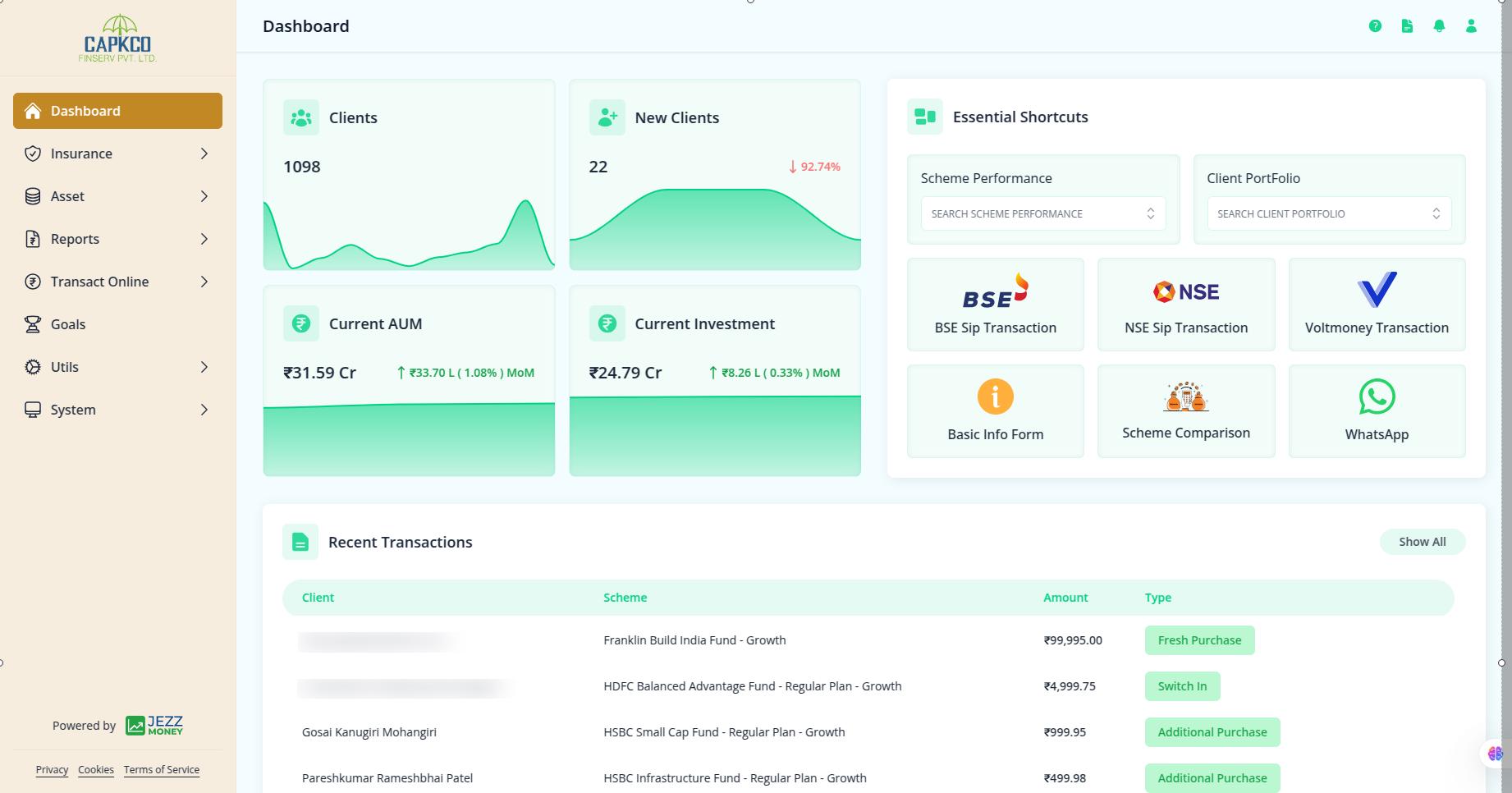This screenshot has width=1512, height=793.
Task: Click the user profile icon
Action: (1471, 26)
